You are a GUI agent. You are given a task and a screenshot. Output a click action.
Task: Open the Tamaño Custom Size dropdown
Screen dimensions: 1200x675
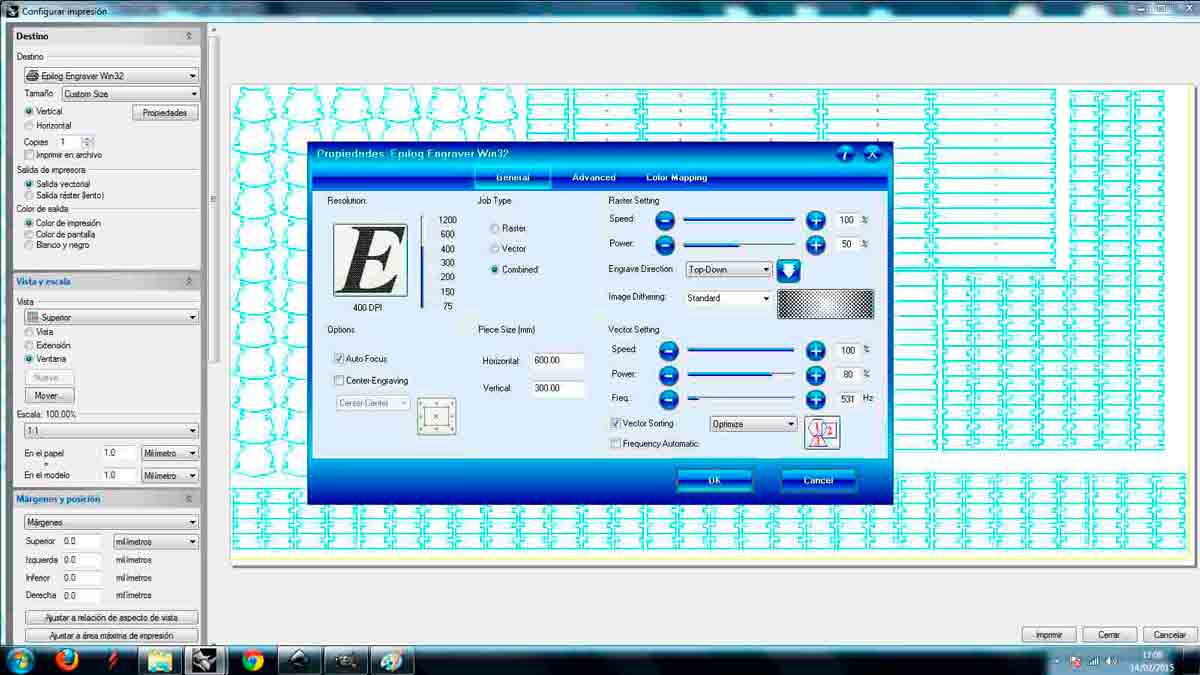coord(130,94)
